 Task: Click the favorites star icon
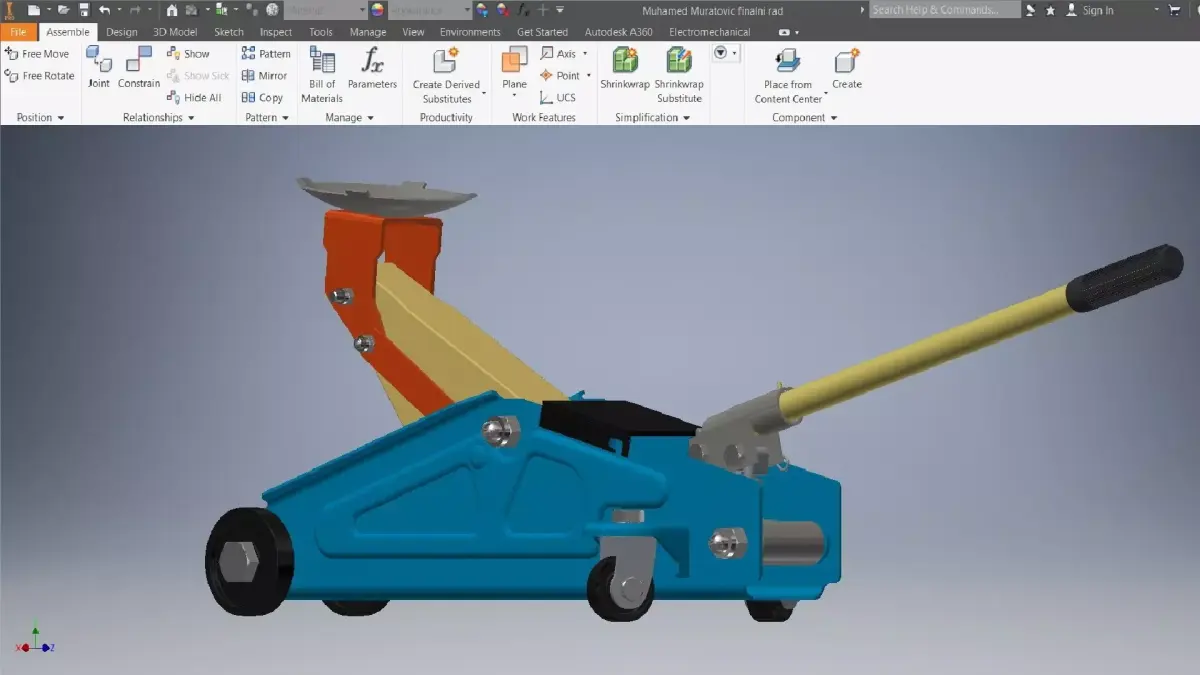coord(1050,10)
